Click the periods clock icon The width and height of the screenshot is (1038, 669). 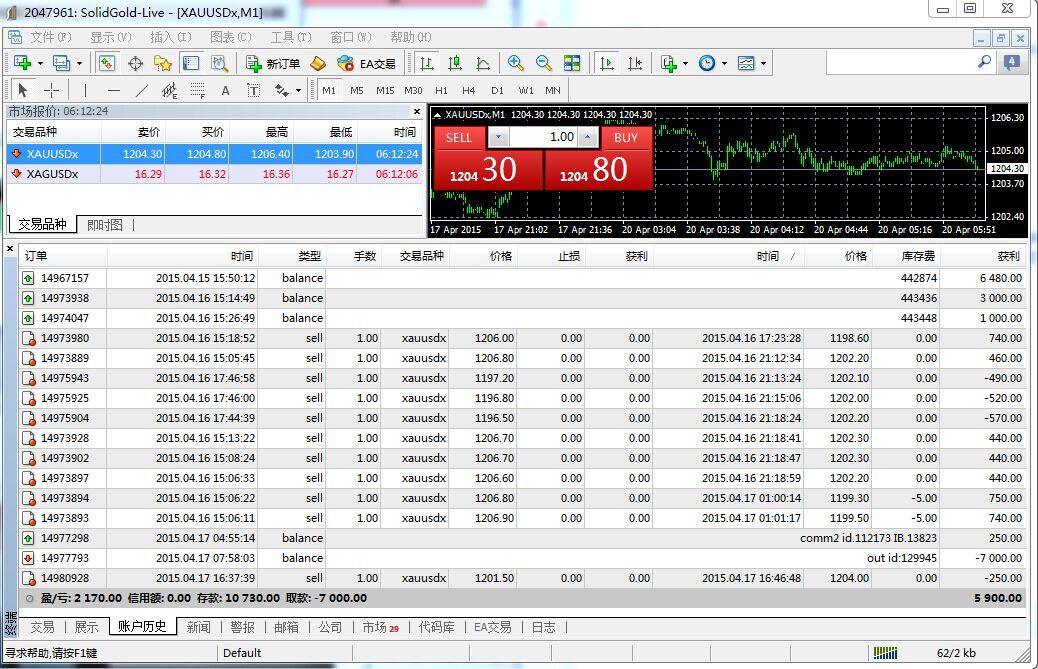point(707,63)
